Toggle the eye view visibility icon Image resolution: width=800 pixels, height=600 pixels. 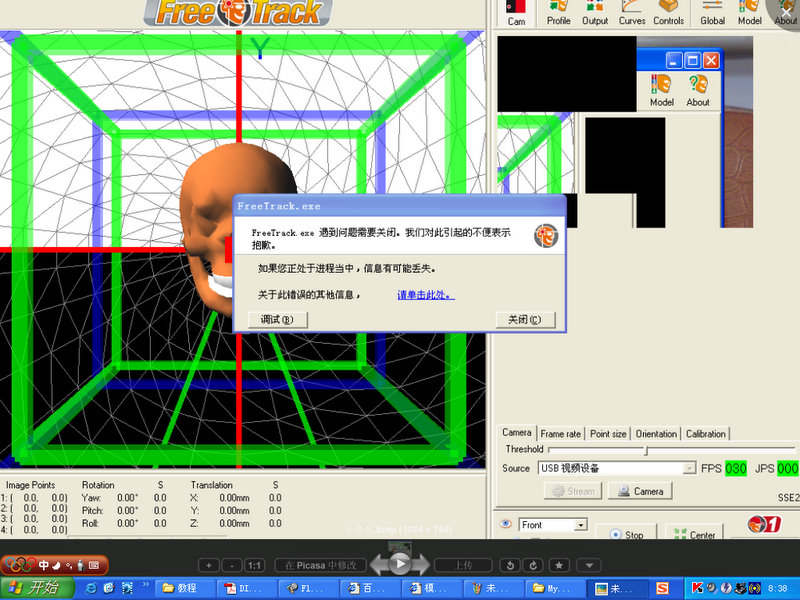click(506, 524)
